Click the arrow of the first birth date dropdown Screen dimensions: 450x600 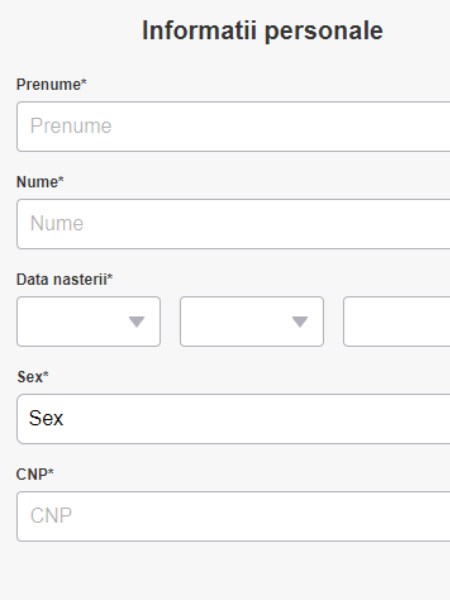pos(137,322)
